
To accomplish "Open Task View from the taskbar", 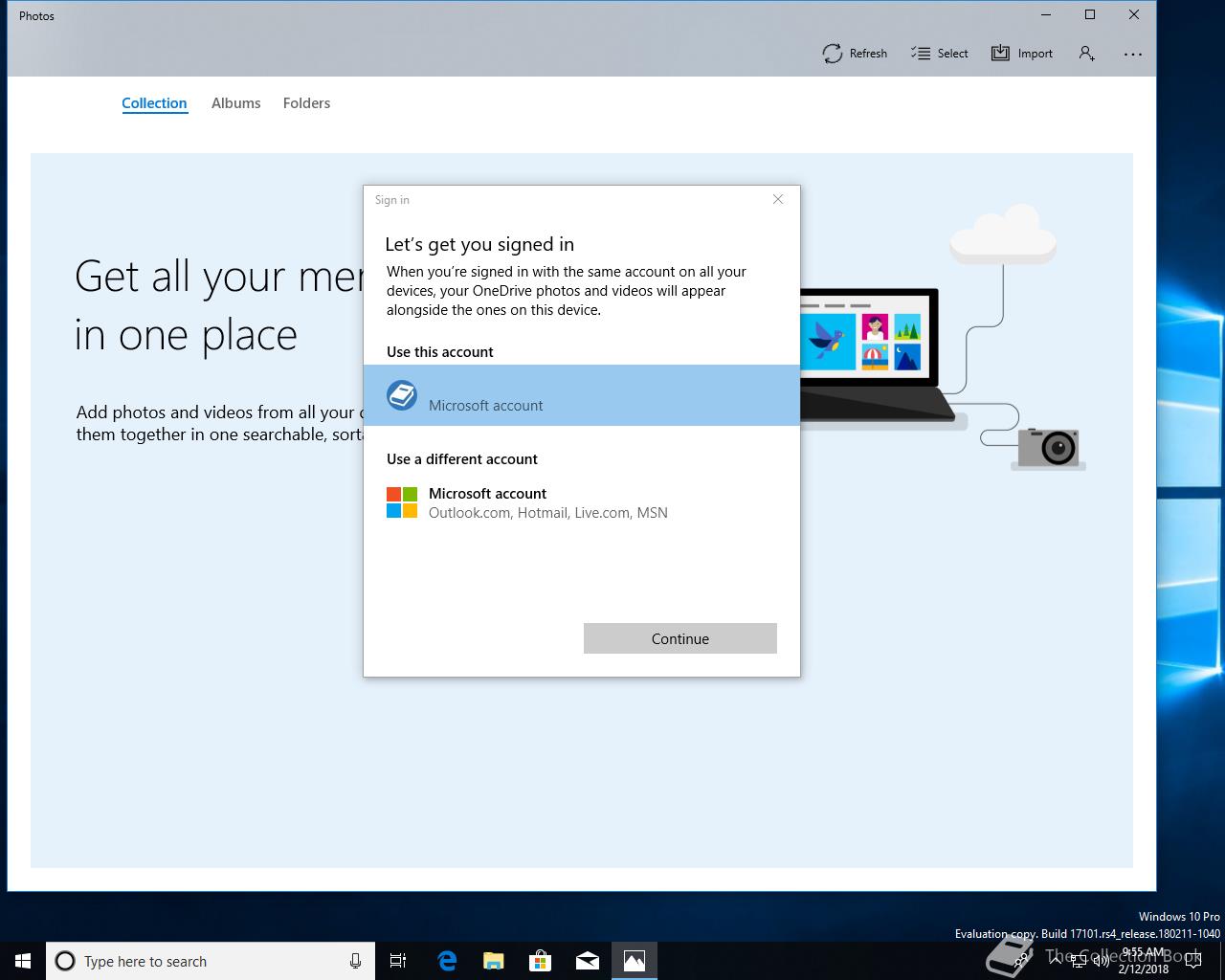I will (398, 961).
